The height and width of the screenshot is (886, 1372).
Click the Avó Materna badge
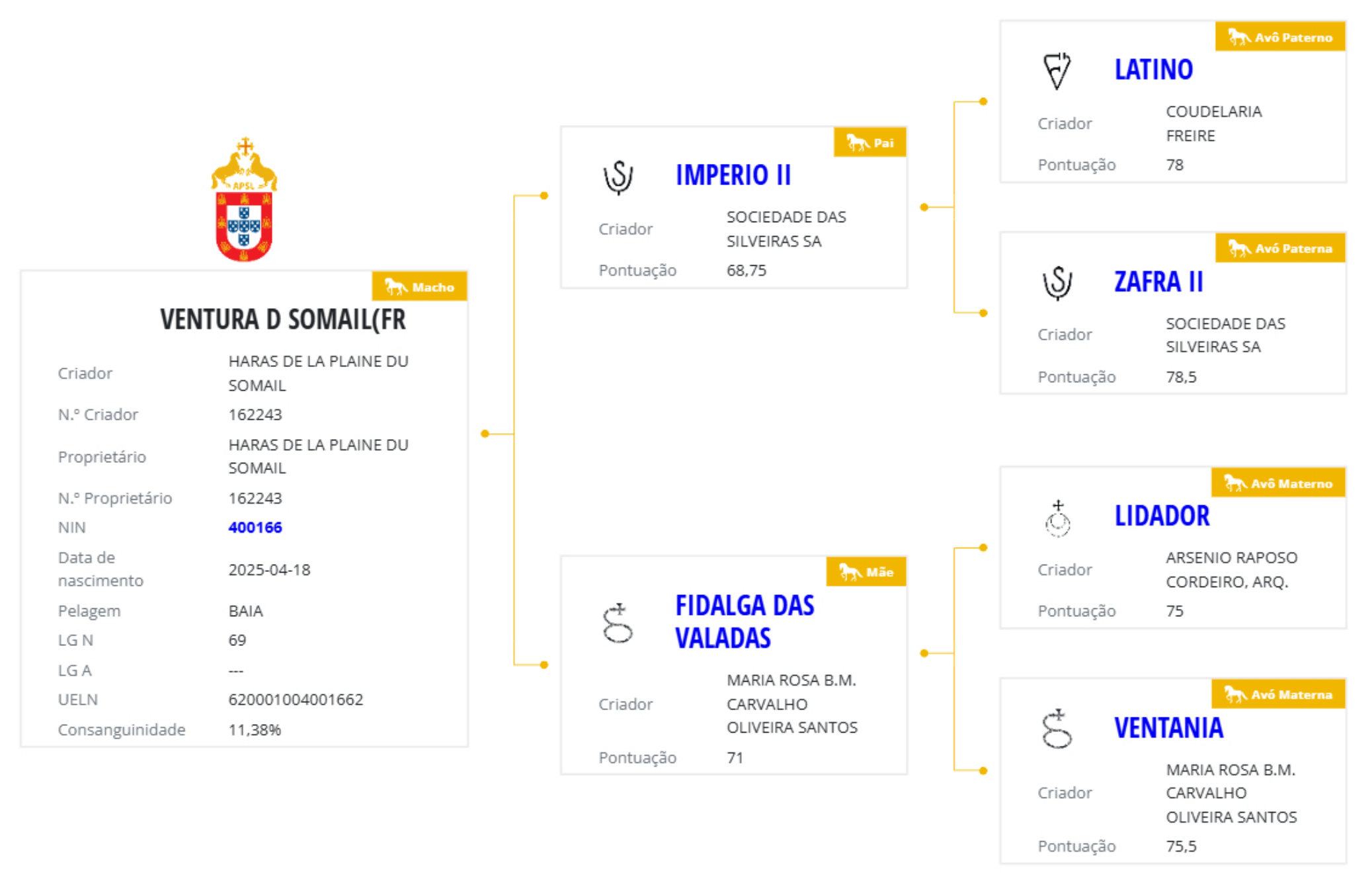tap(1278, 694)
